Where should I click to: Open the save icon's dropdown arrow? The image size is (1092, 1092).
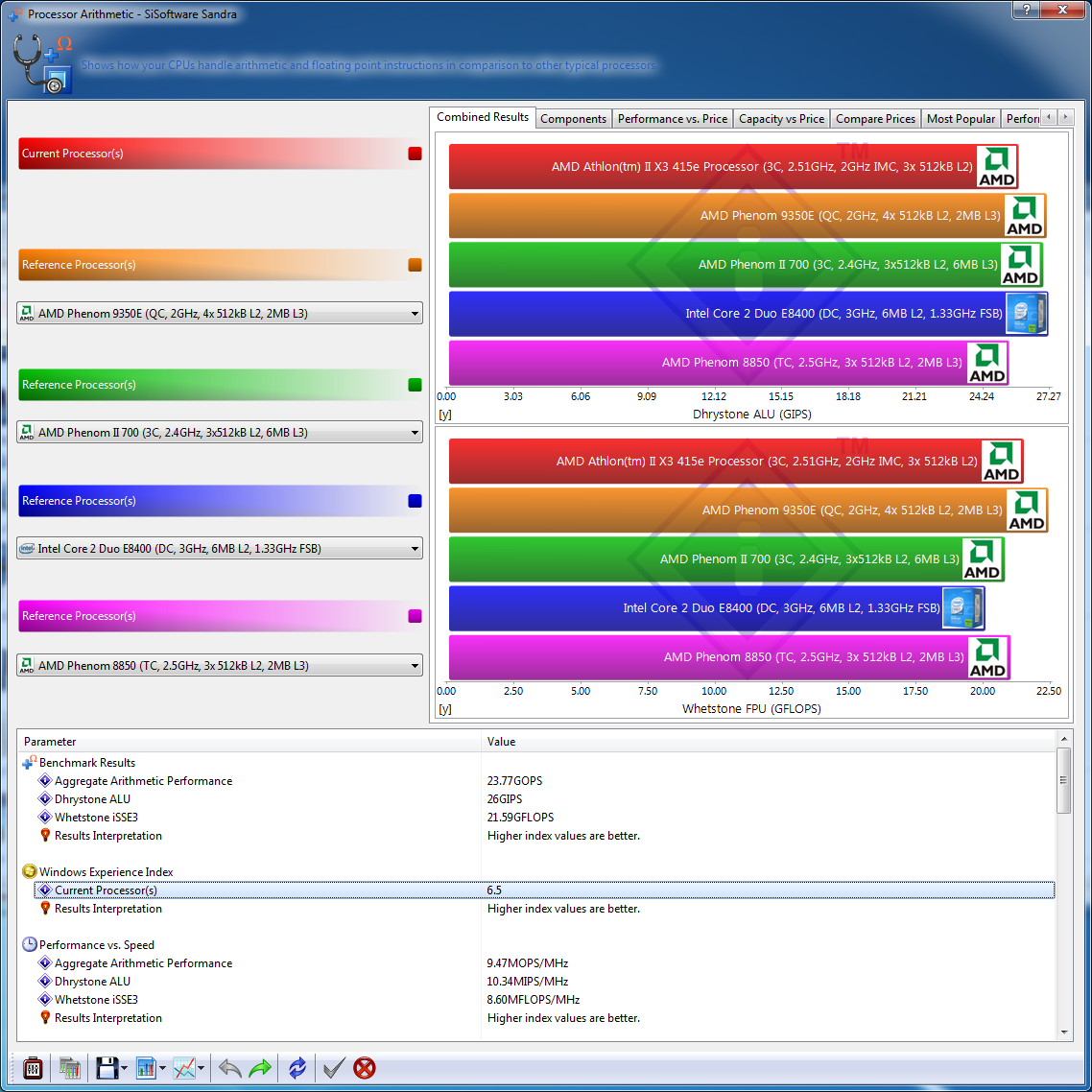click(x=124, y=1068)
